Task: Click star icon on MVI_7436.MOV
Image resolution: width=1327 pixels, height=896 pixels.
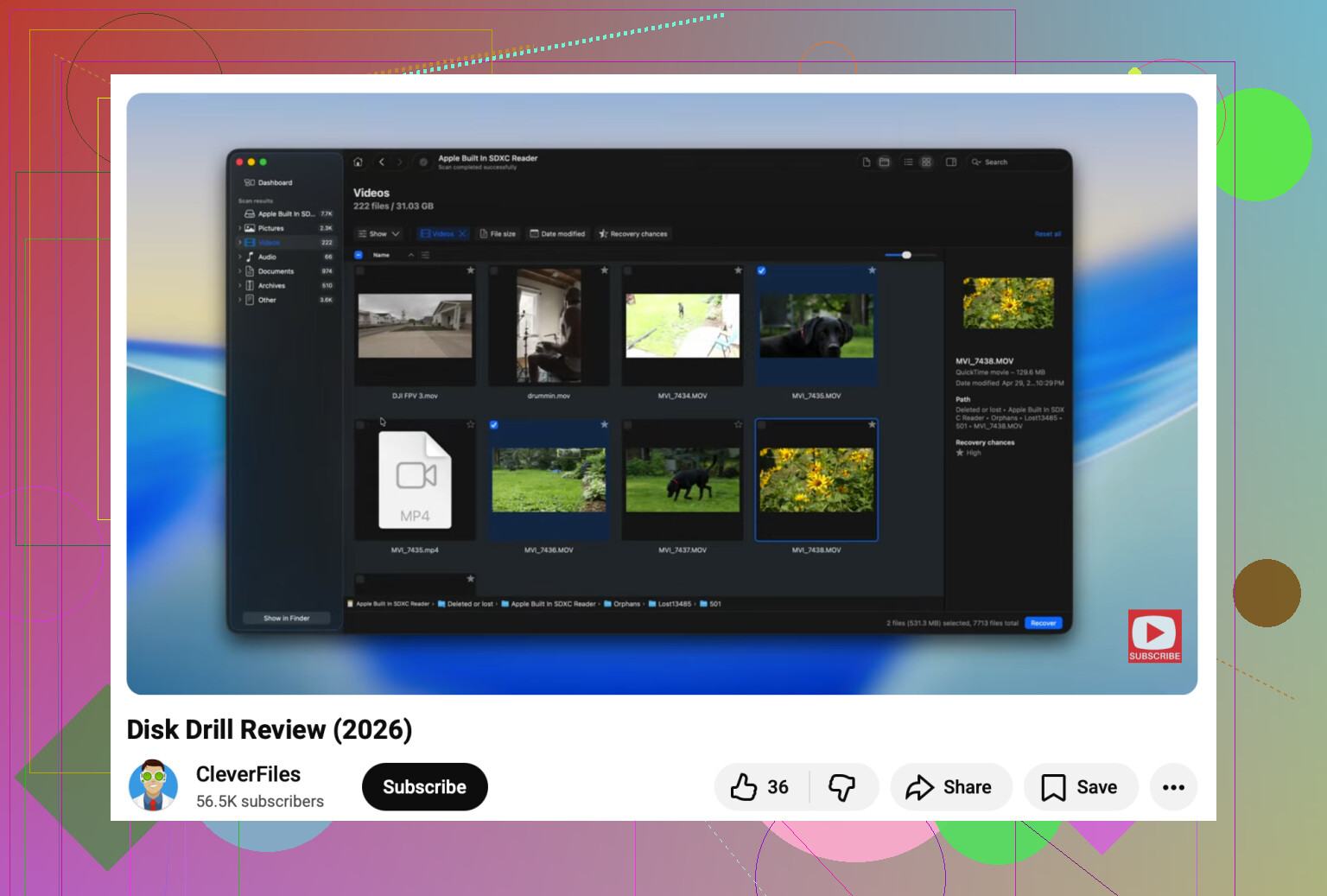Action: [605, 424]
